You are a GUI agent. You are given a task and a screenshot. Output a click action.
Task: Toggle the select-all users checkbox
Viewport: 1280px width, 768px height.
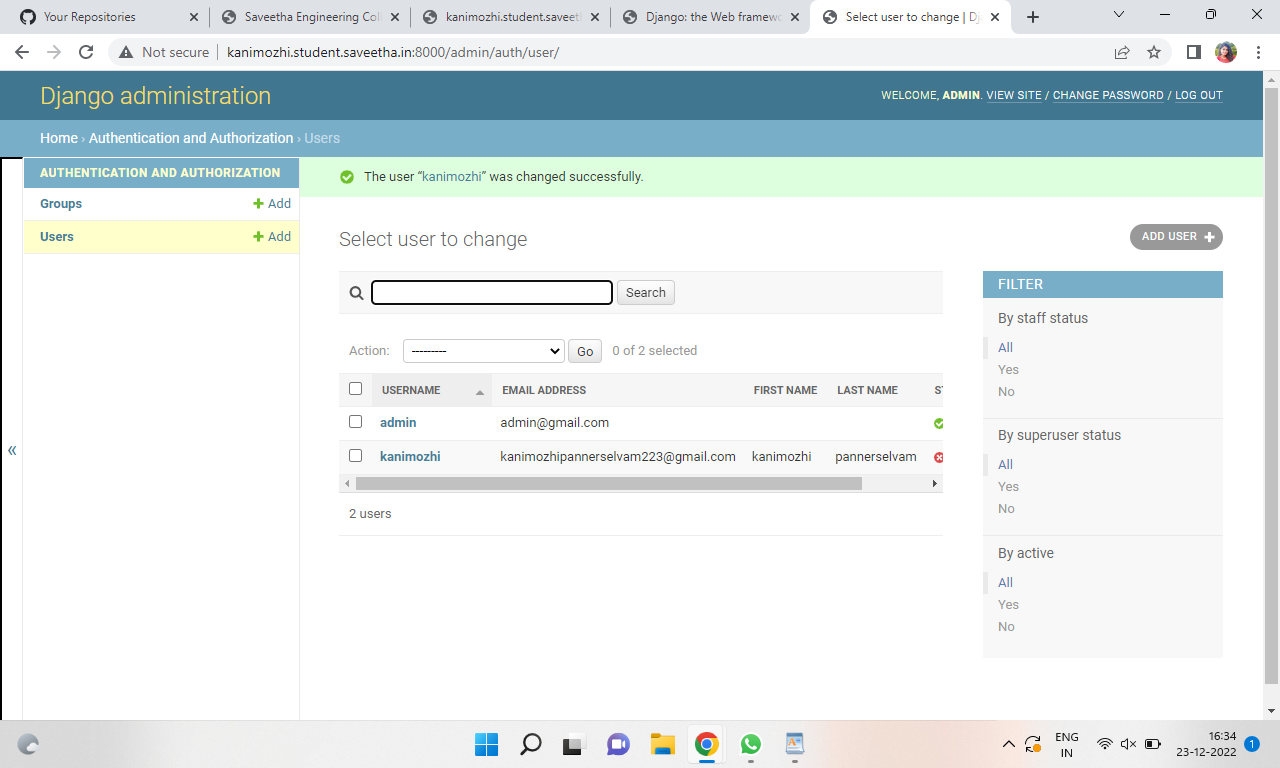click(355, 389)
